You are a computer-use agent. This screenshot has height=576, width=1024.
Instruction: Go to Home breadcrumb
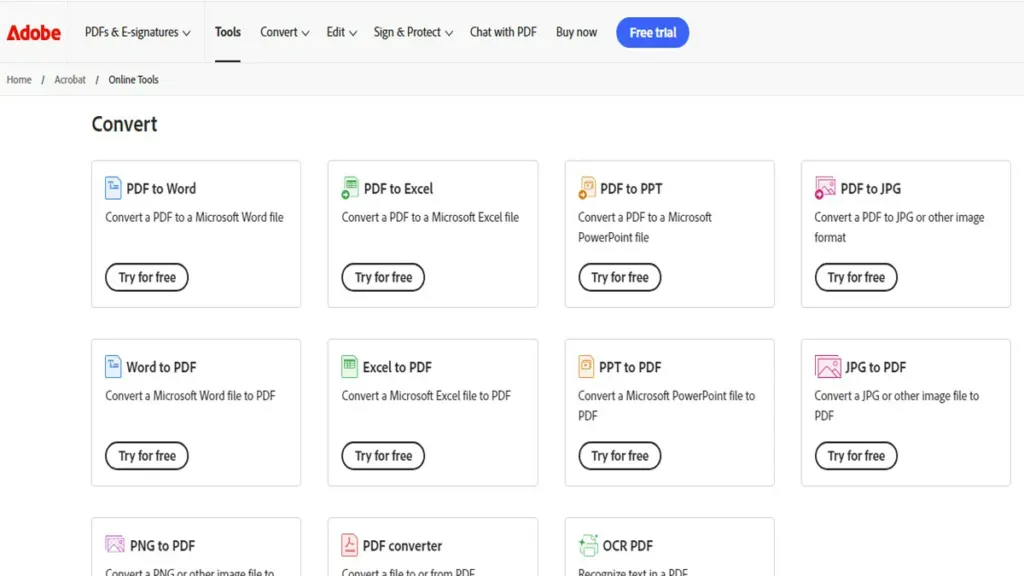(19, 80)
